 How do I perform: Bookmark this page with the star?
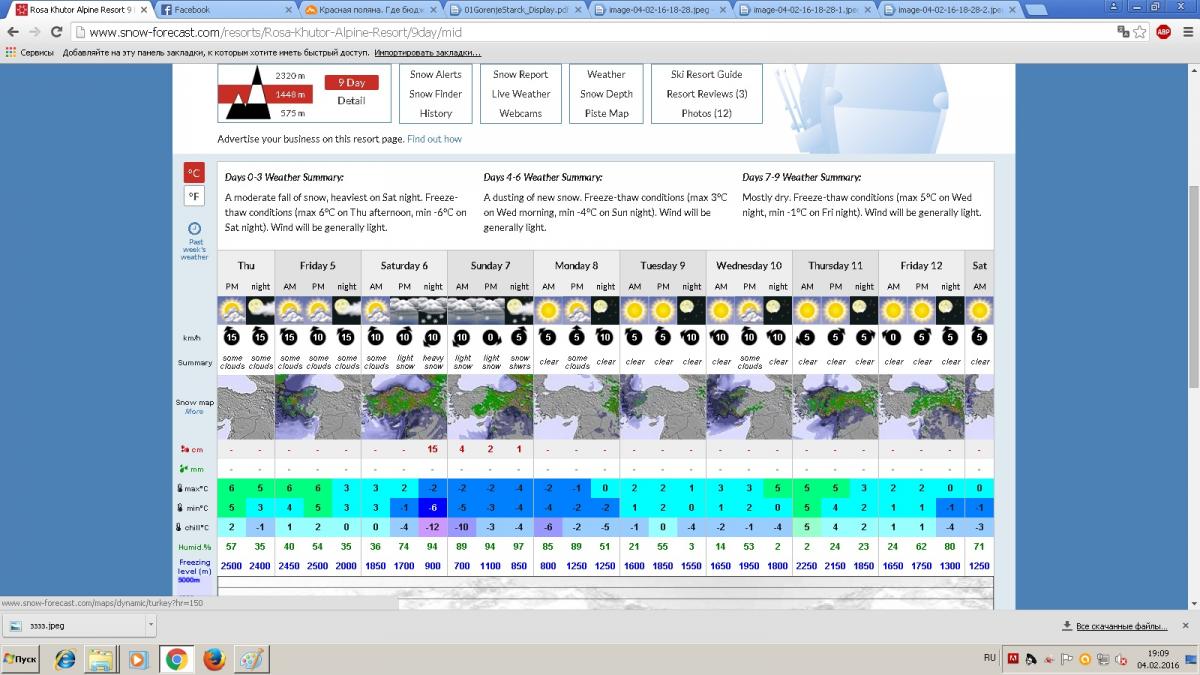point(1140,32)
